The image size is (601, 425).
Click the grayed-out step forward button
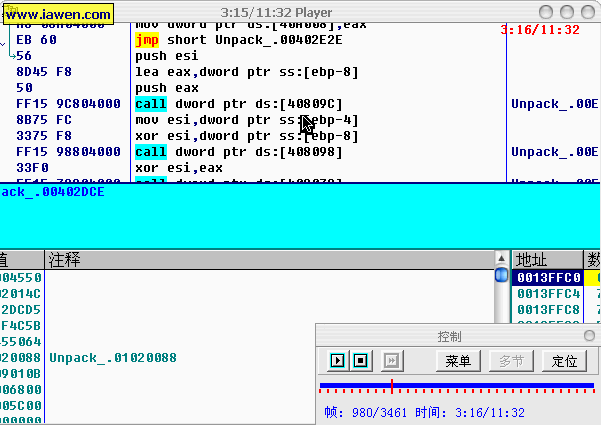point(392,360)
